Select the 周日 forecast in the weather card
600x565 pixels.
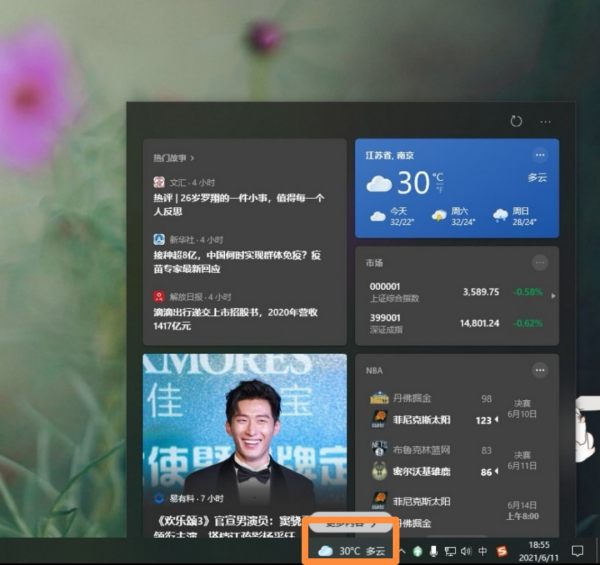coord(513,216)
